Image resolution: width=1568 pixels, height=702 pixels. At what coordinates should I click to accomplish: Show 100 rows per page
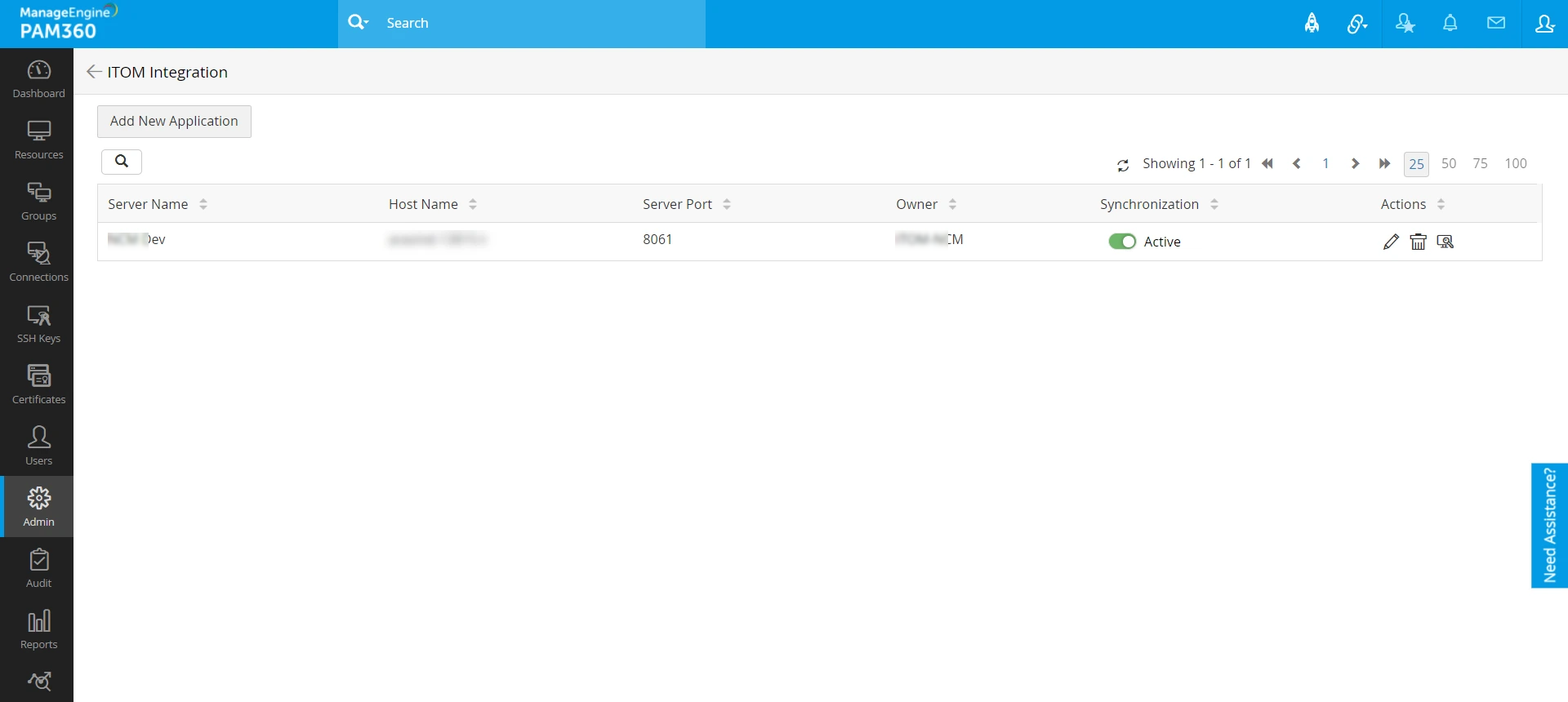[1516, 164]
